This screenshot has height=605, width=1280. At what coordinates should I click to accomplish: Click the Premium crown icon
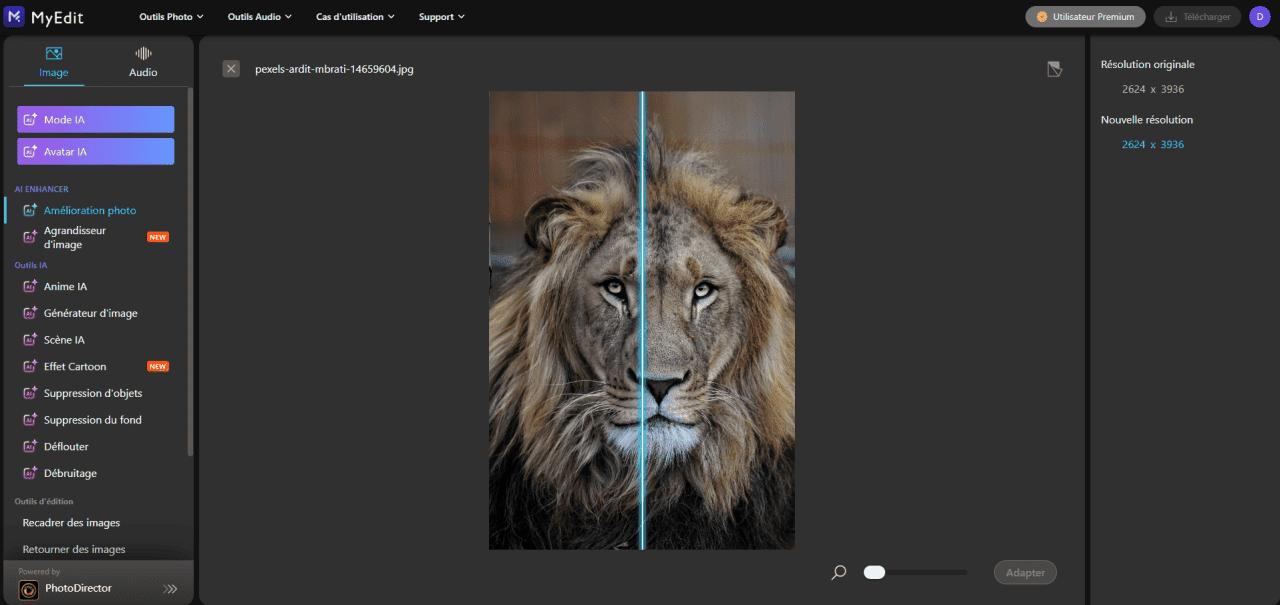point(1042,17)
